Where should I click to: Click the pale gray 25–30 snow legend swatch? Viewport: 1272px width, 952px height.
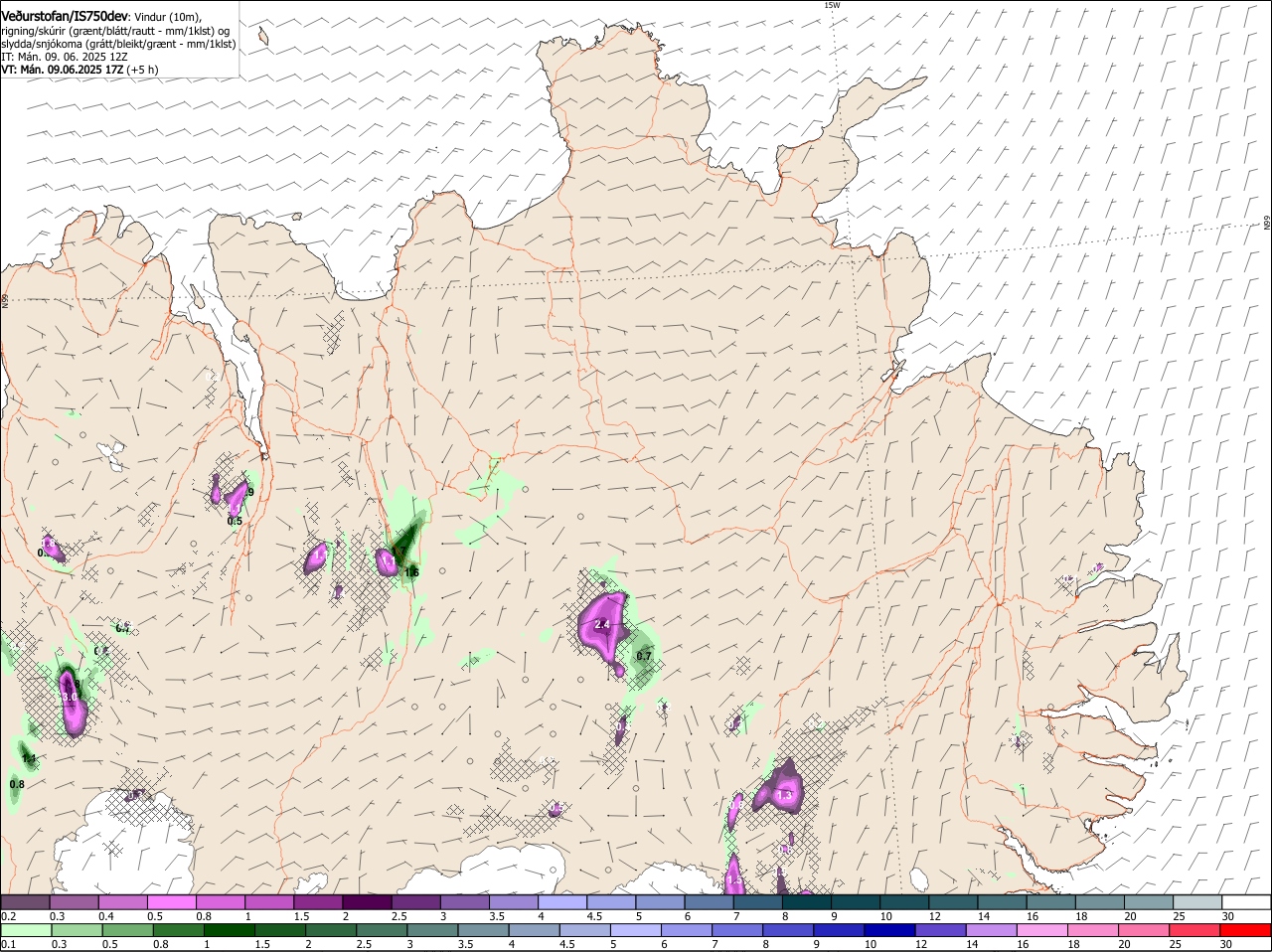coord(1197,902)
